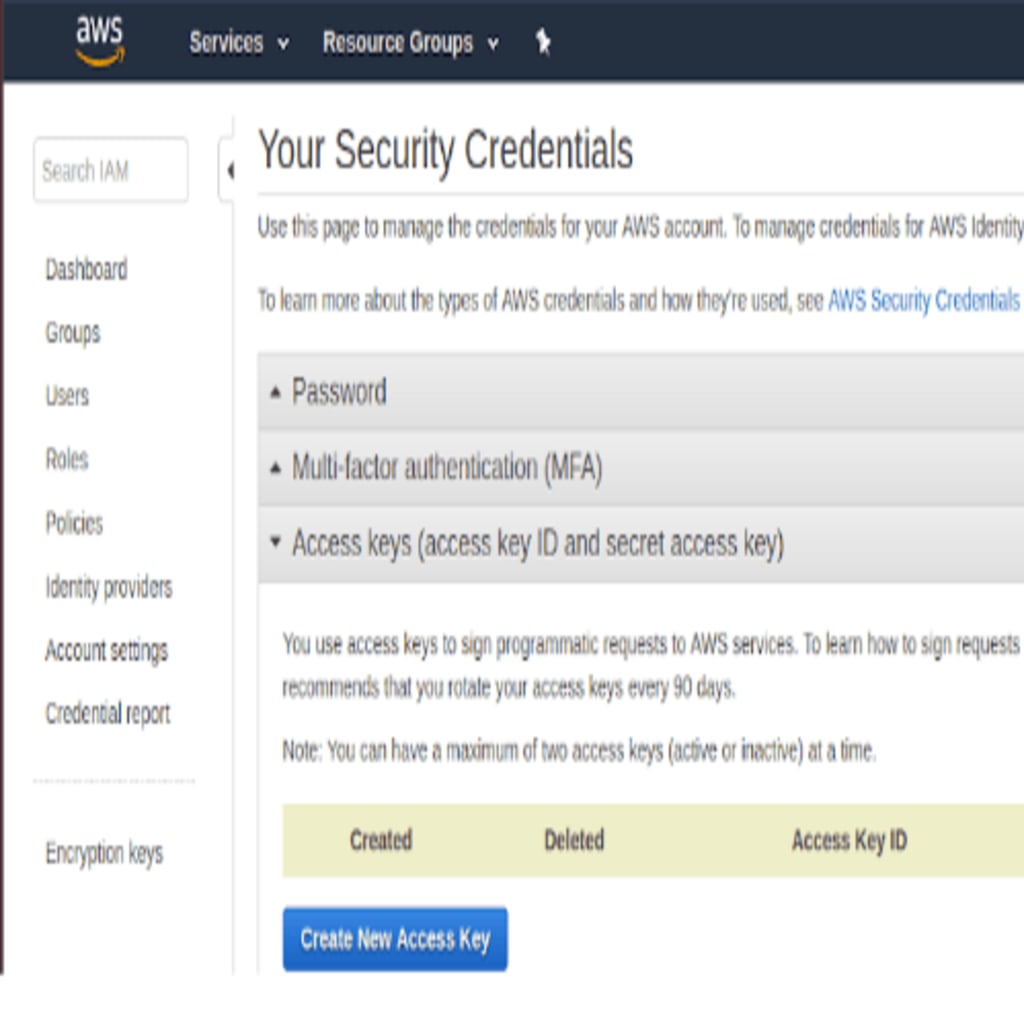Select the Access Key ID column header
This screenshot has width=1024, height=1024.
pyautogui.click(x=849, y=840)
